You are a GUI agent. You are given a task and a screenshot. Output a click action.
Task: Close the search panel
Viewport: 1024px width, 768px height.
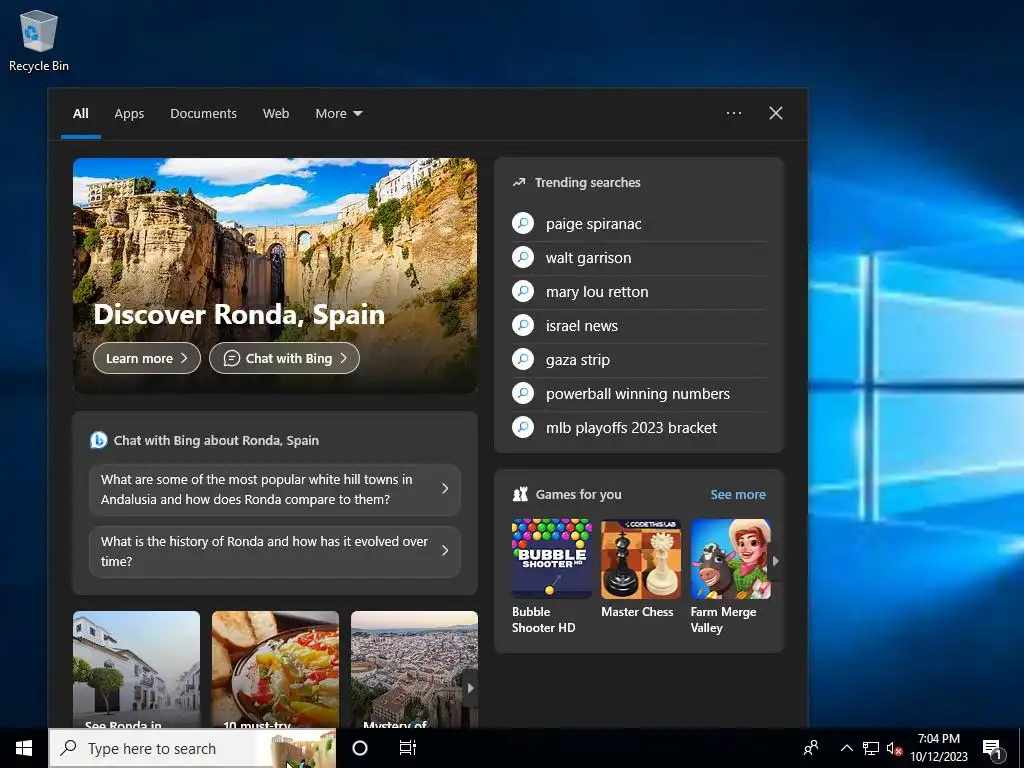776,113
